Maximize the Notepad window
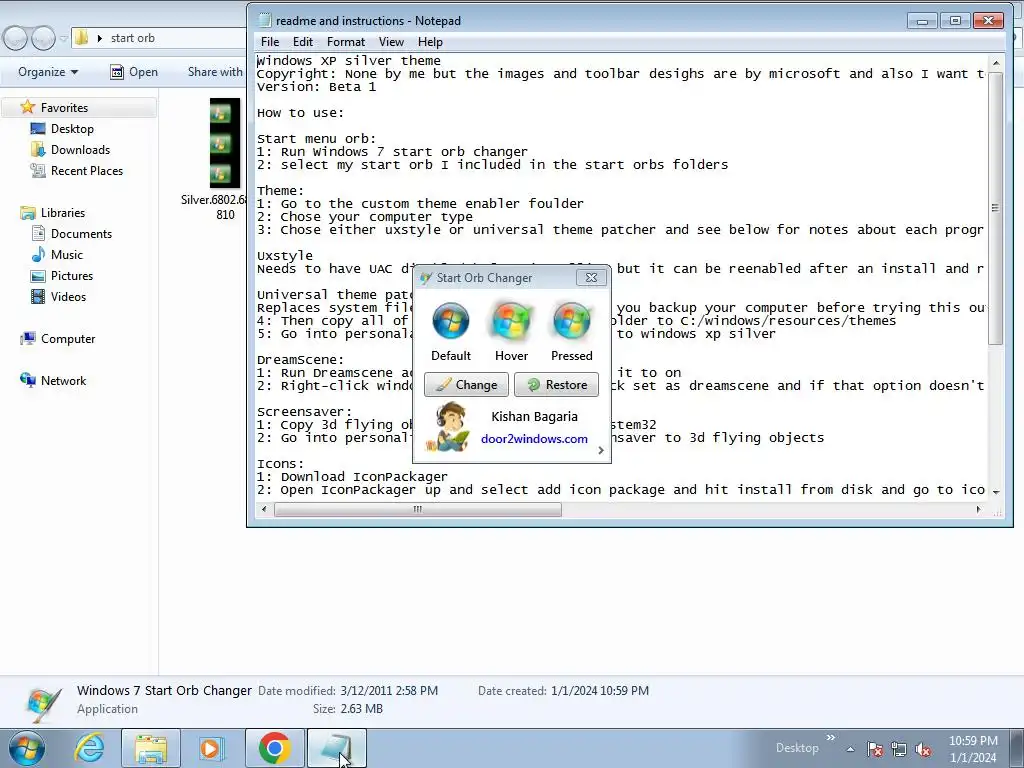 [955, 21]
